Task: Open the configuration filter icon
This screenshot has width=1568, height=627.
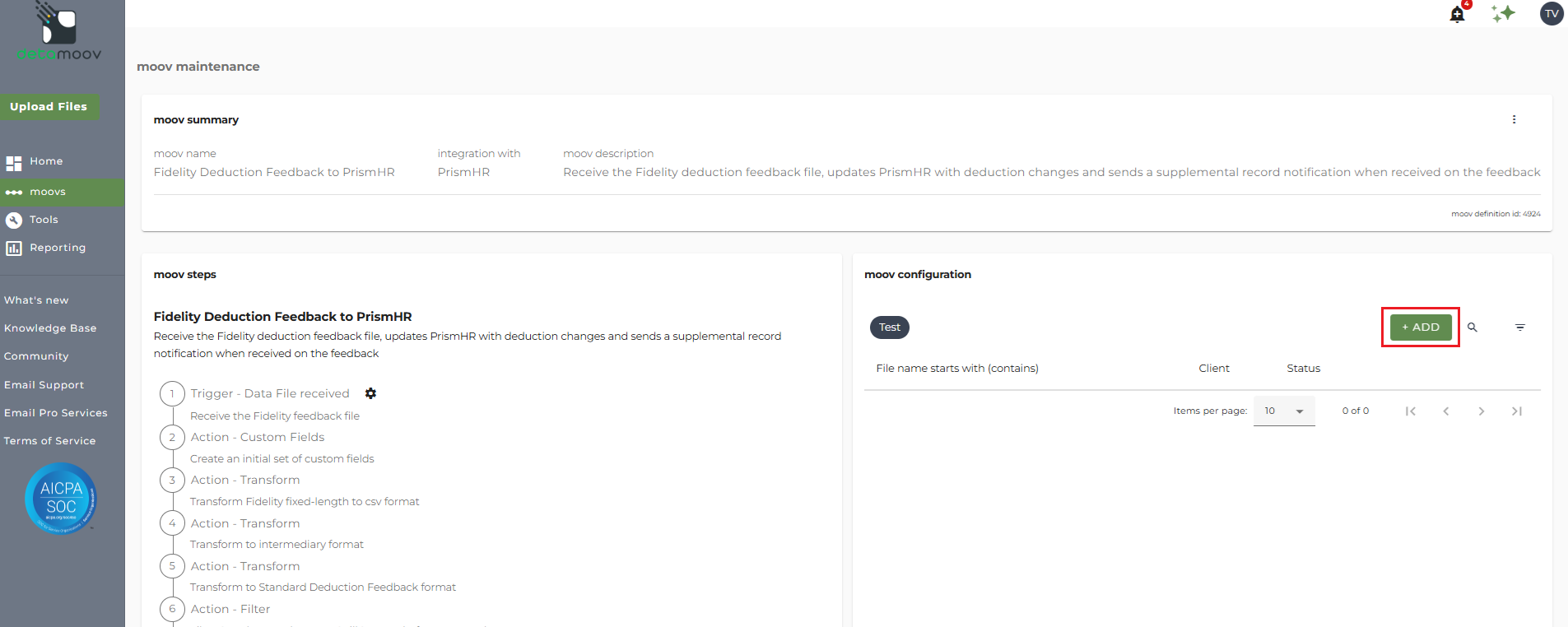Action: click(x=1520, y=327)
